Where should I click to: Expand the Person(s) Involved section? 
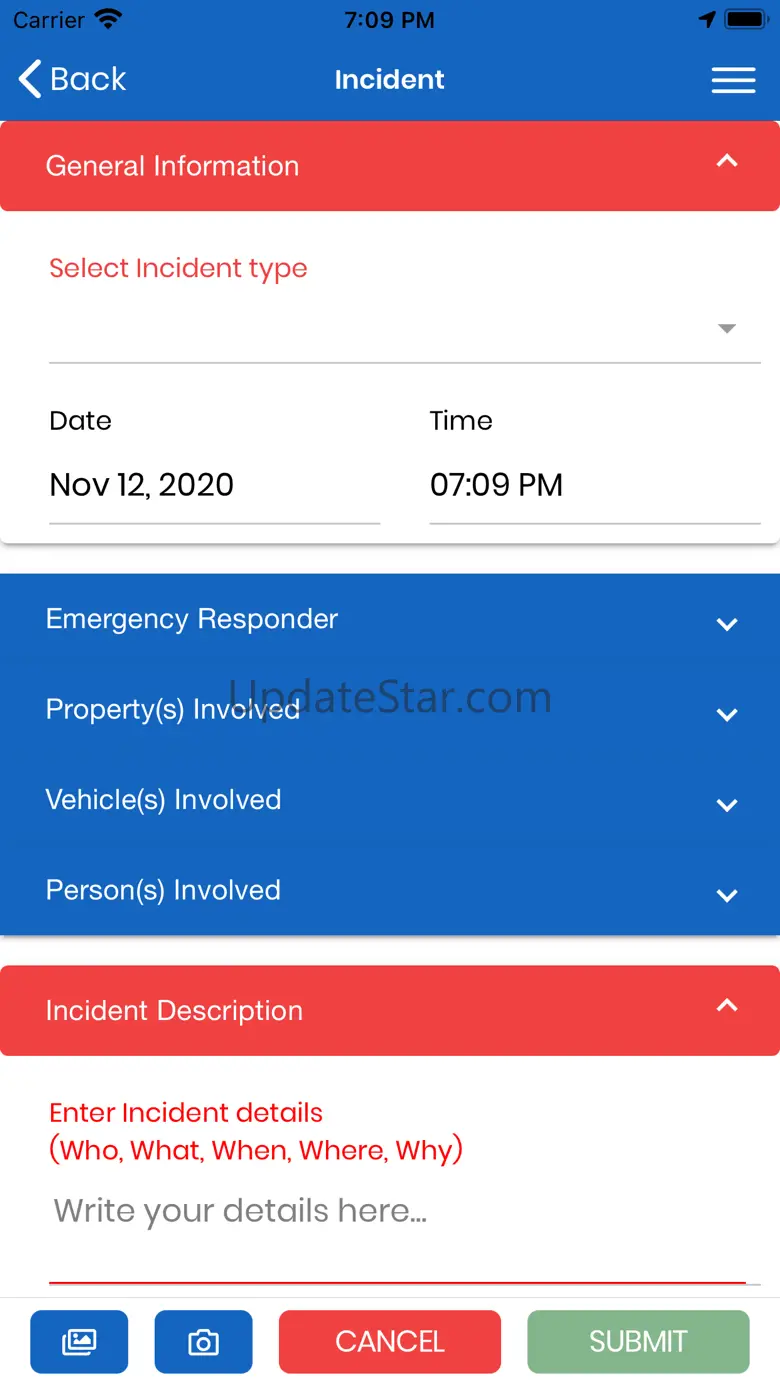(727, 895)
